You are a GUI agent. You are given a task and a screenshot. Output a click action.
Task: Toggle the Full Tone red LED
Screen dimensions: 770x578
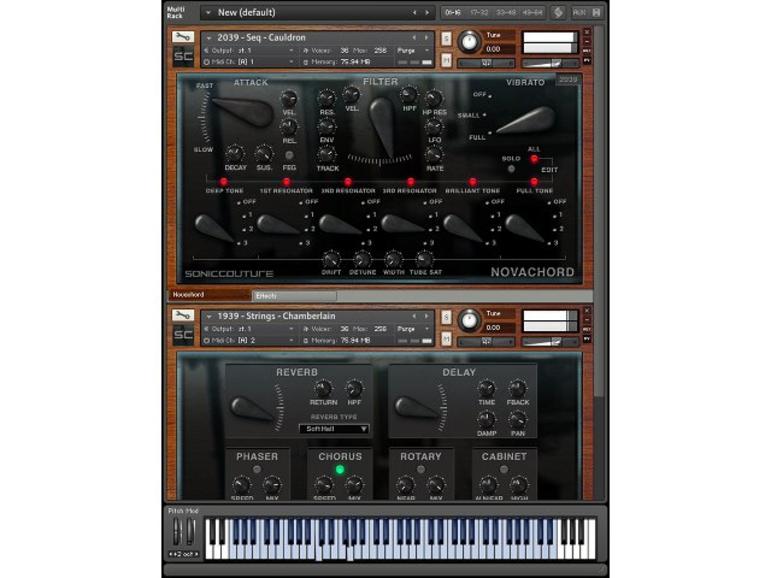pos(534,182)
